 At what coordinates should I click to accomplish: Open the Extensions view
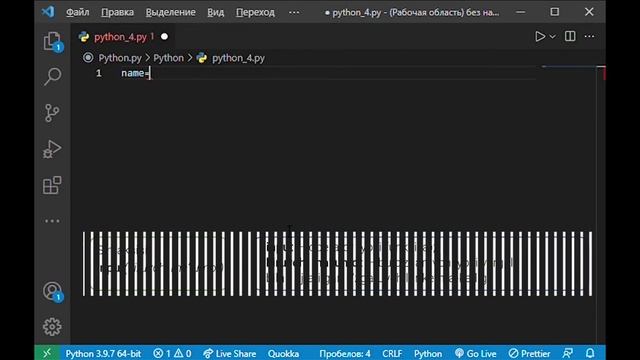pyautogui.click(x=52, y=185)
